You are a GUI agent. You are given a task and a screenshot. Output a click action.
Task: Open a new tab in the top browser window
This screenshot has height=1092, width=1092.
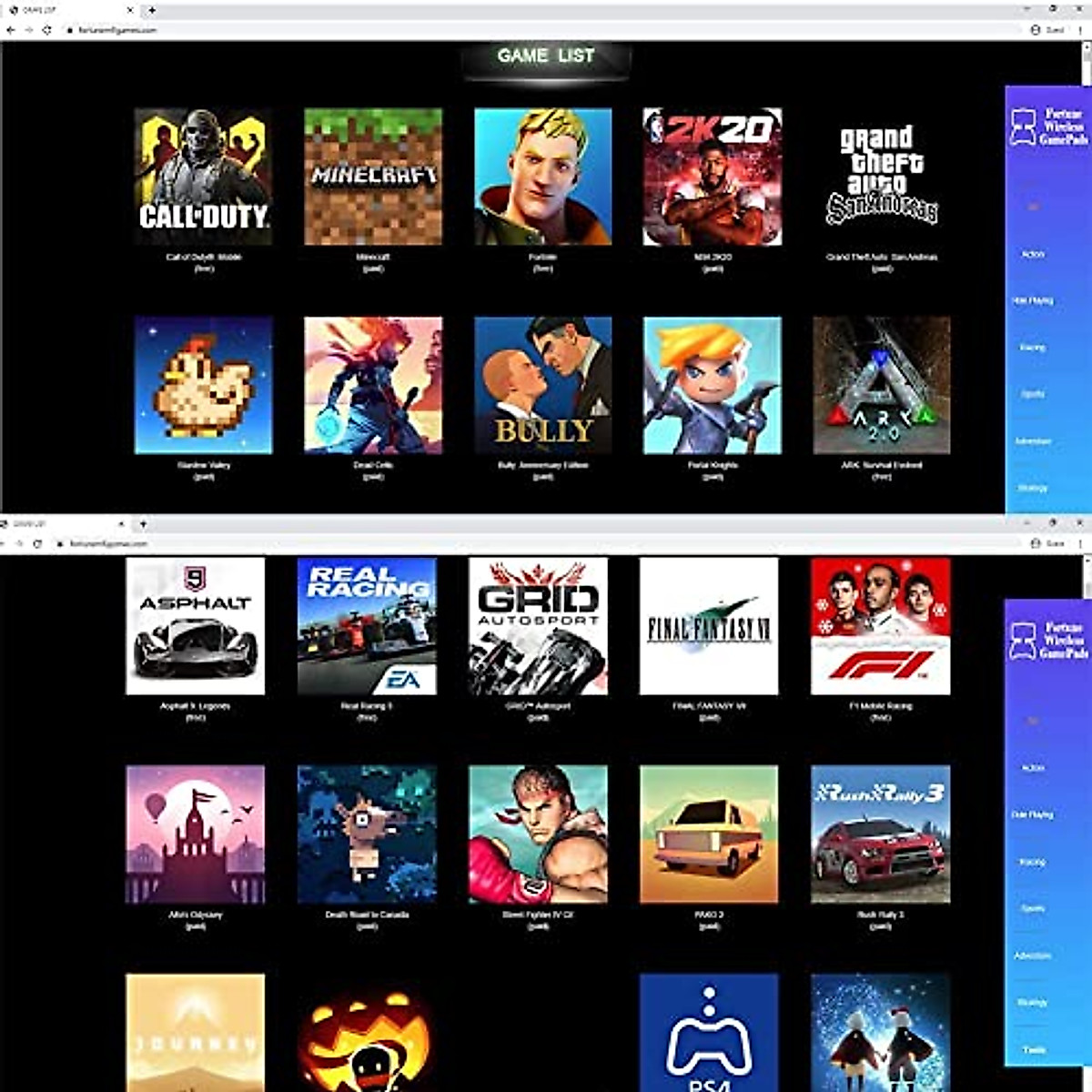[152, 10]
